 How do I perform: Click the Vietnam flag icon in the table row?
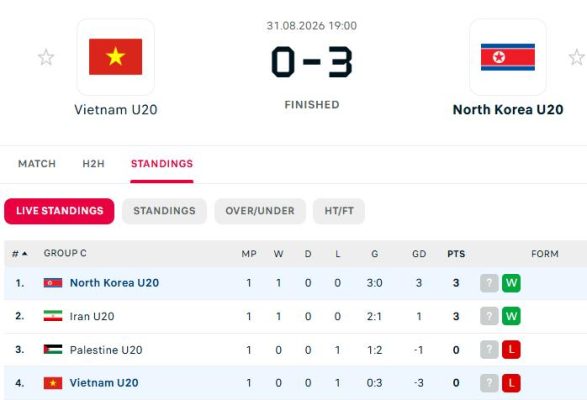[53, 383]
